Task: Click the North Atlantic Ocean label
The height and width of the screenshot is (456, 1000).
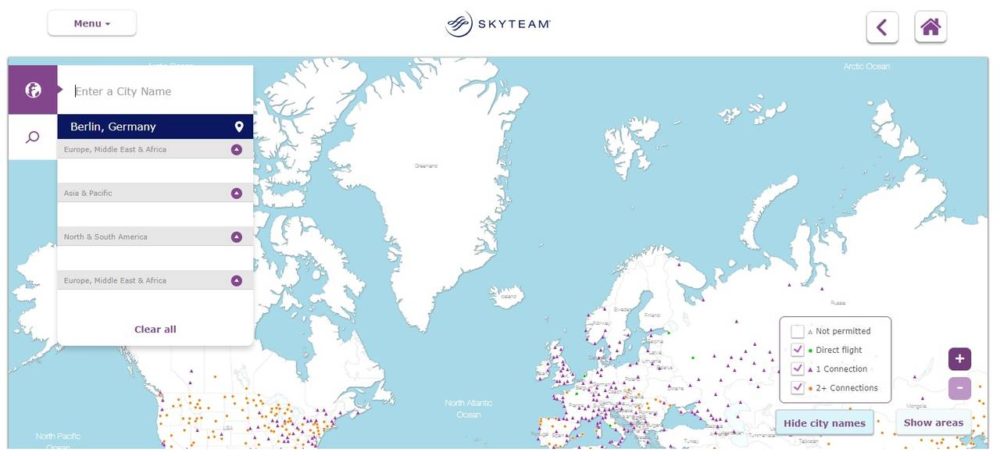Action: [x=469, y=409]
